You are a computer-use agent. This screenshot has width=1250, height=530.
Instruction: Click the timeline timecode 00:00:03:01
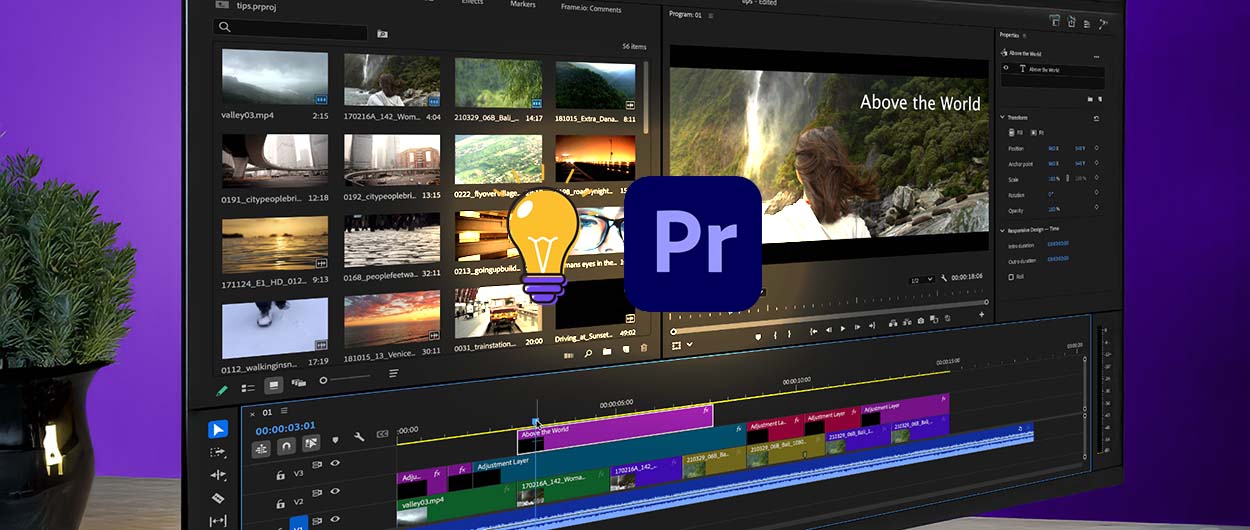pos(285,428)
